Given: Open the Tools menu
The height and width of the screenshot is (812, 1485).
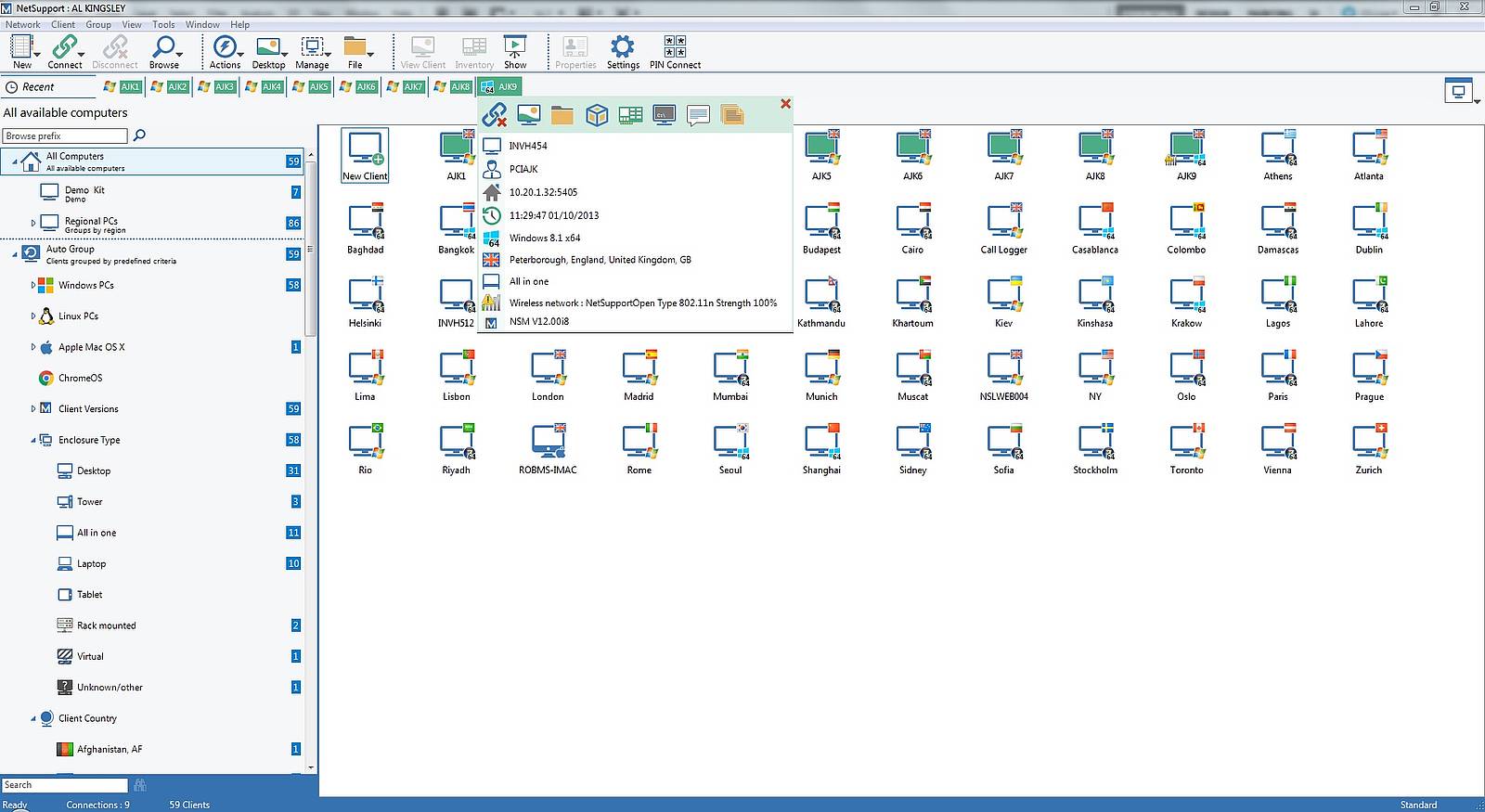Looking at the screenshot, I should pos(163,24).
